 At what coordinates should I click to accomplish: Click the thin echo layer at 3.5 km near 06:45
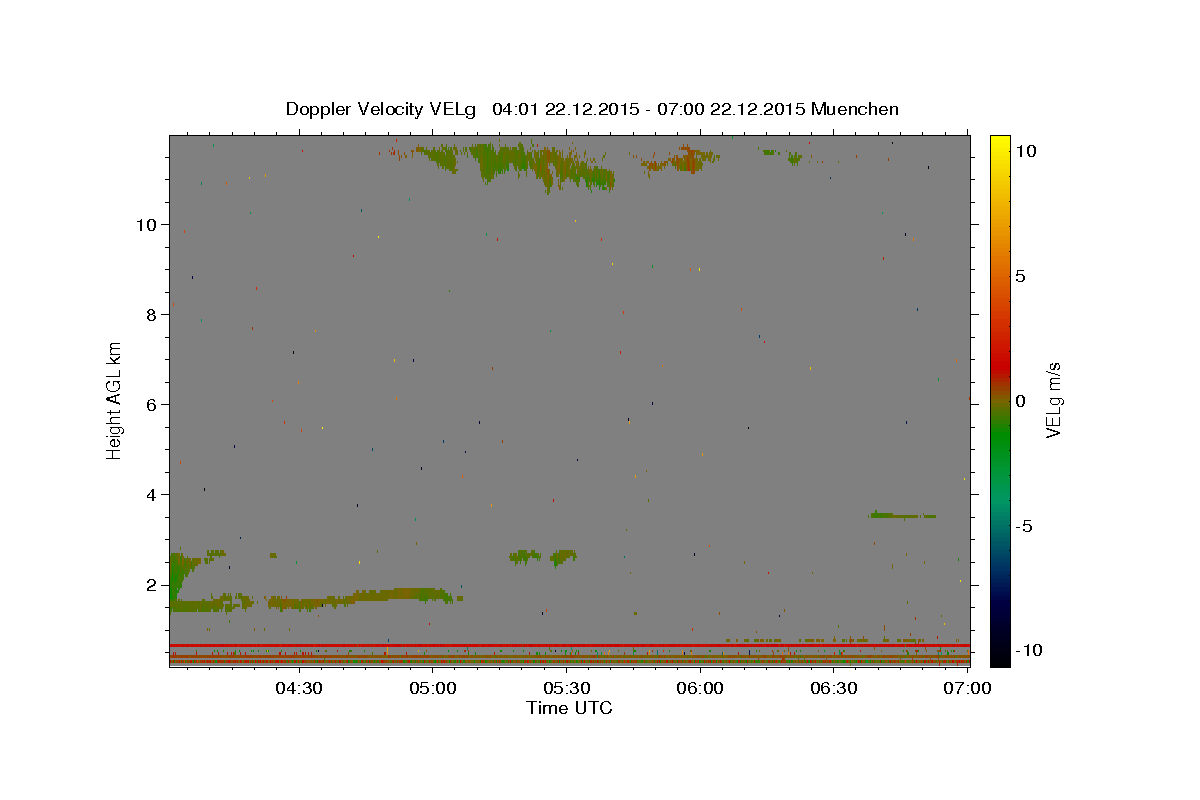coord(902,515)
